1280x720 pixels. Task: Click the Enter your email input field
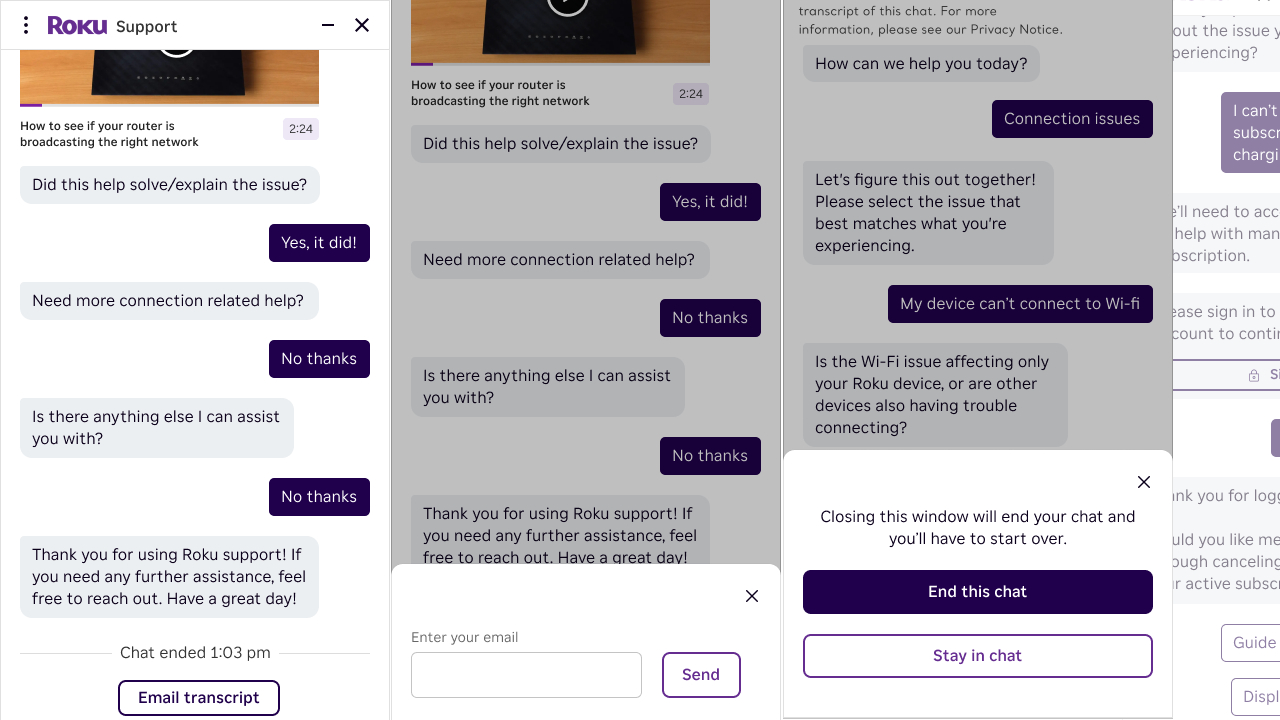[x=526, y=675]
